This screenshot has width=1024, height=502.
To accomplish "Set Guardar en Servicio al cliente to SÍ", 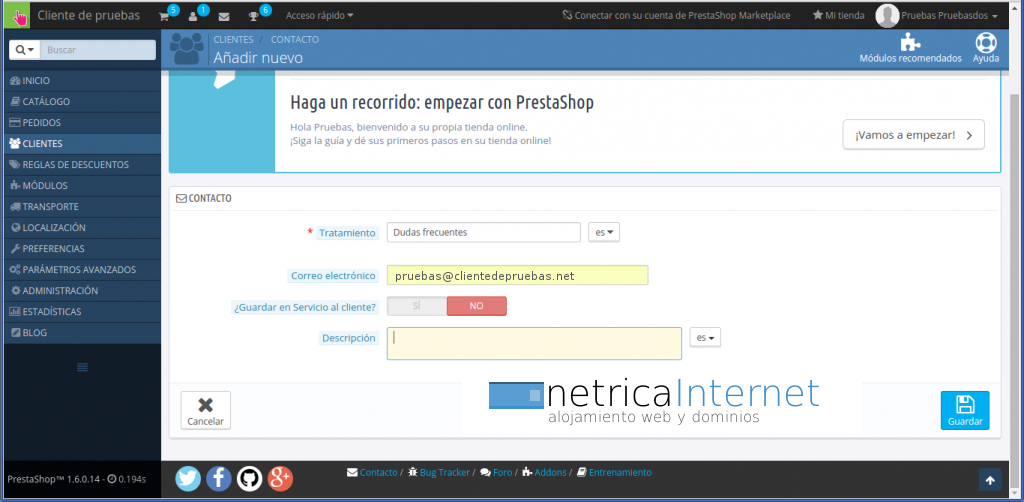I will (416, 306).
